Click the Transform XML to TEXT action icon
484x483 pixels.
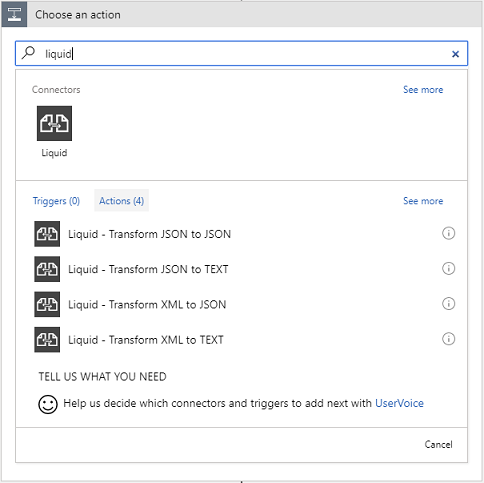pos(47,340)
